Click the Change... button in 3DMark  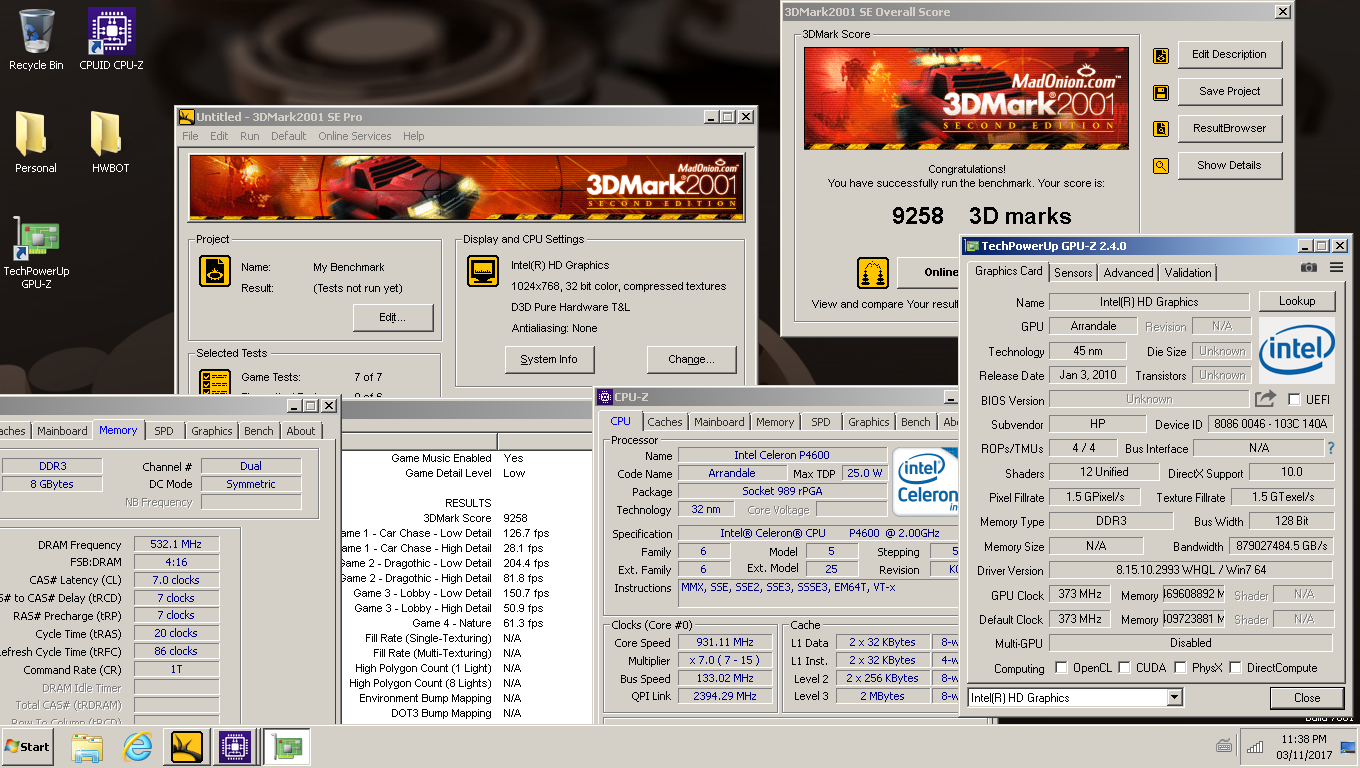(x=691, y=359)
